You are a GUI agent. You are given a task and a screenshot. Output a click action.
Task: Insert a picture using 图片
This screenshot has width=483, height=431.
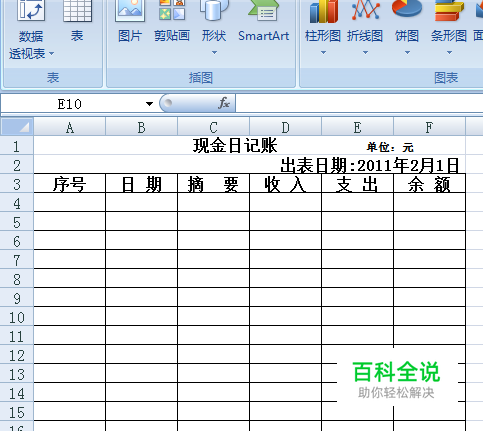tap(130, 22)
